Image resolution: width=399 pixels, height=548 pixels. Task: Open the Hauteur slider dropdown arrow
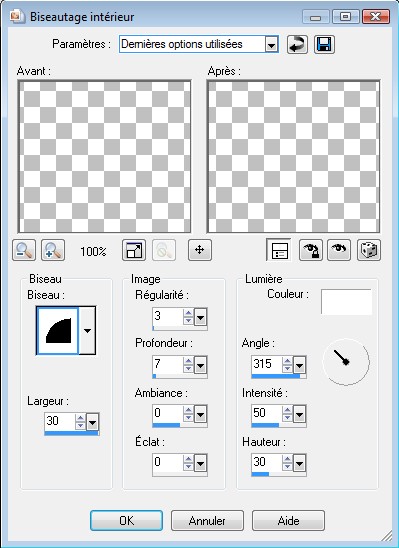point(299,464)
